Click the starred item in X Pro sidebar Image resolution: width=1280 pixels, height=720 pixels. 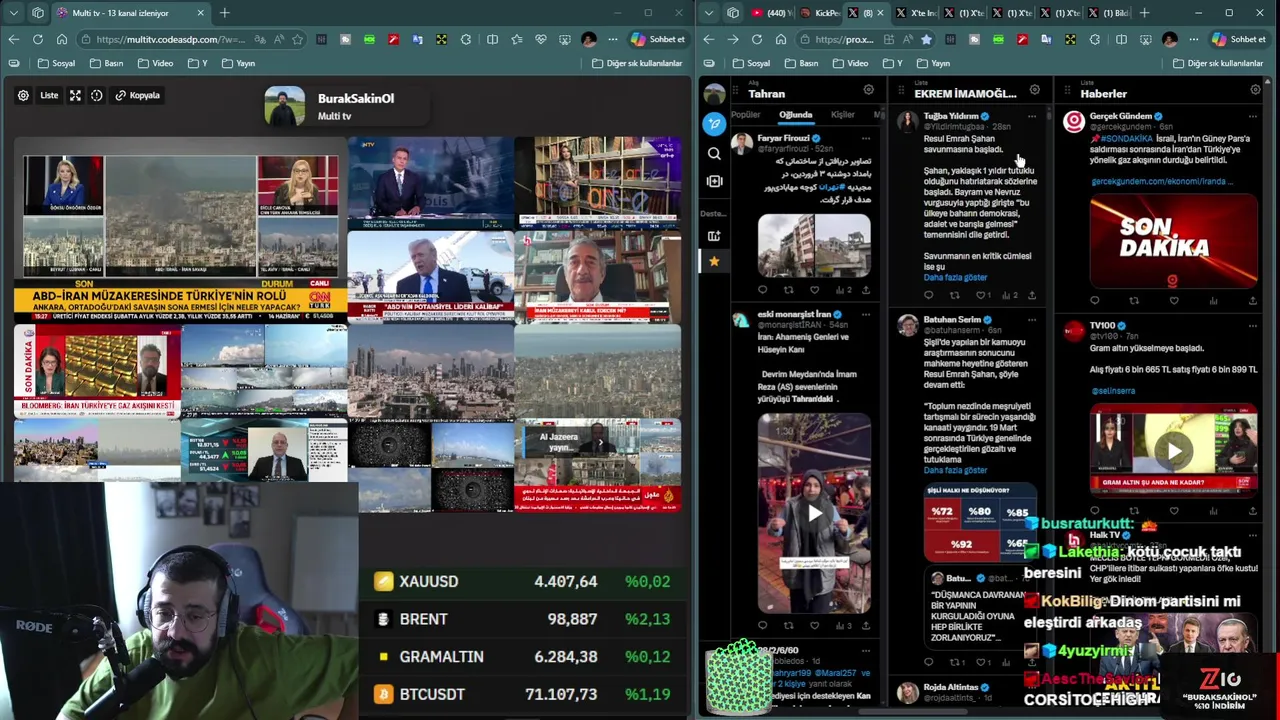click(714, 261)
